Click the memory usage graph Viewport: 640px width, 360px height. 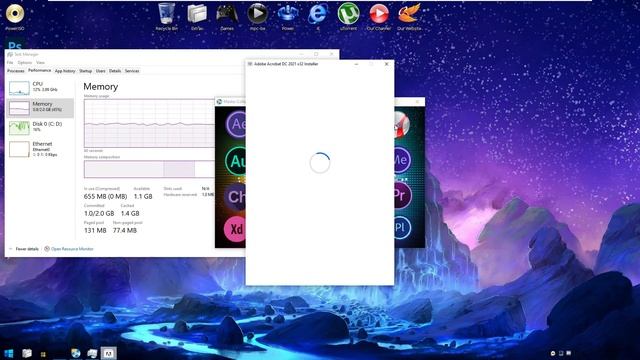point(149,123)
